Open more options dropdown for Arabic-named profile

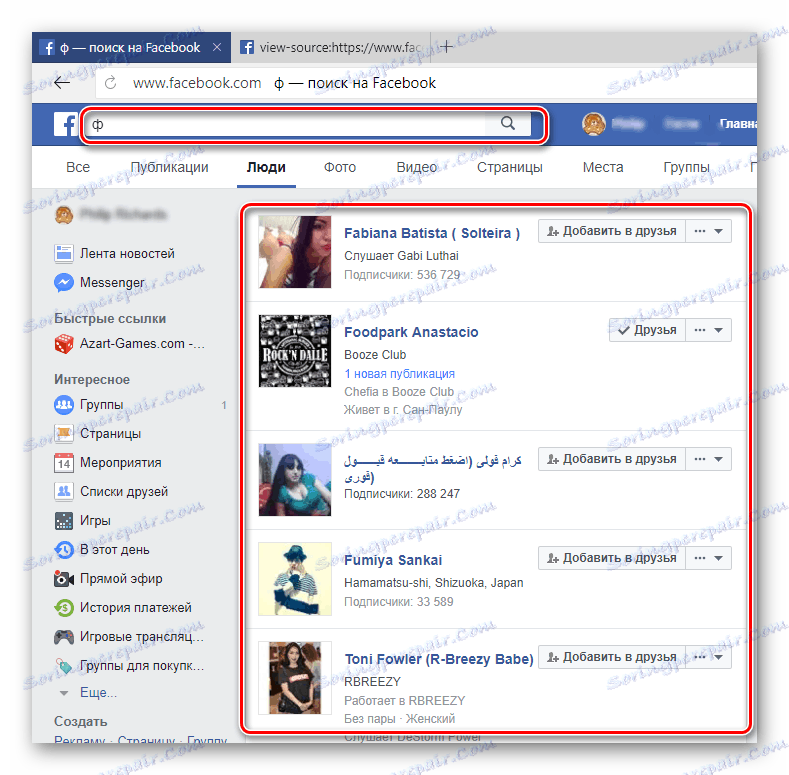point(708,459)
